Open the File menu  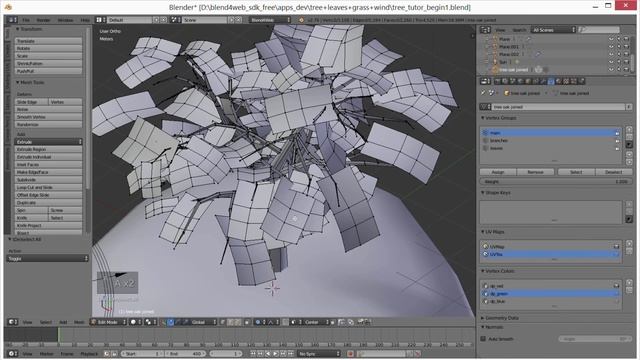pos(26,20)
